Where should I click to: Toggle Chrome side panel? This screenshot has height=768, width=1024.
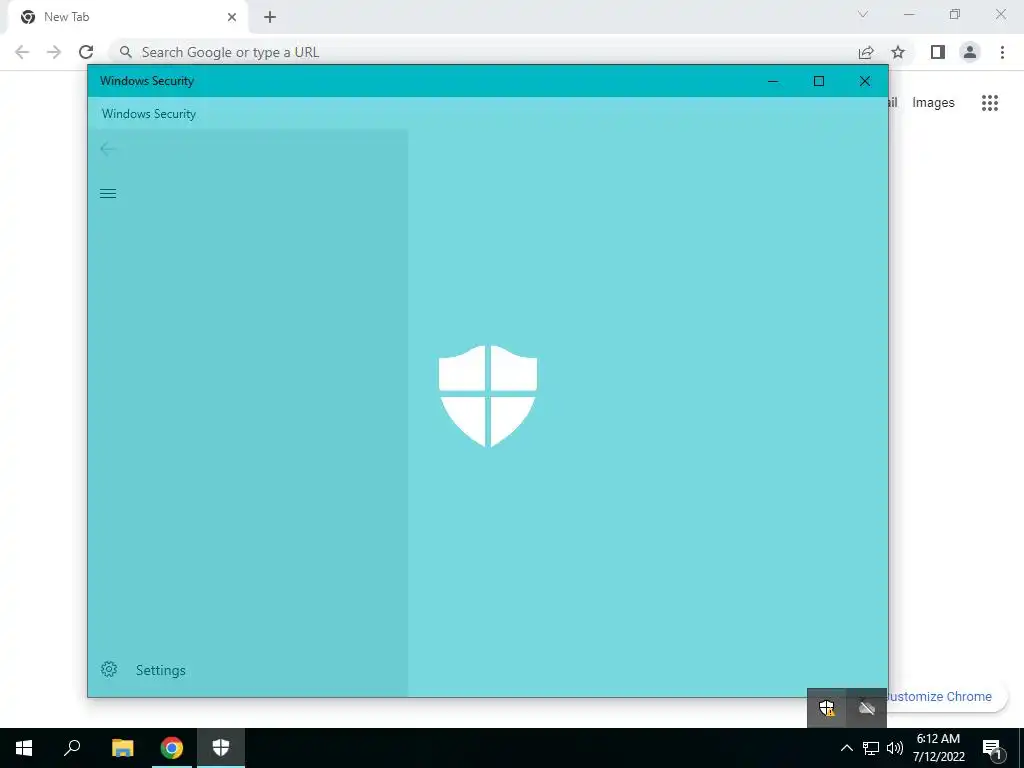pos(938,52)
